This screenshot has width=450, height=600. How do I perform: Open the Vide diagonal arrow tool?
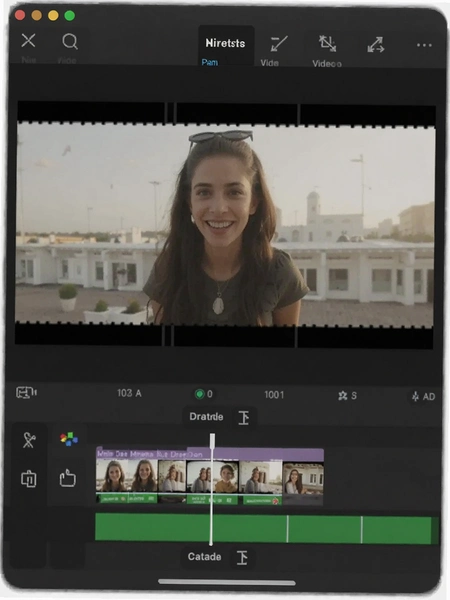pos(279,44)
